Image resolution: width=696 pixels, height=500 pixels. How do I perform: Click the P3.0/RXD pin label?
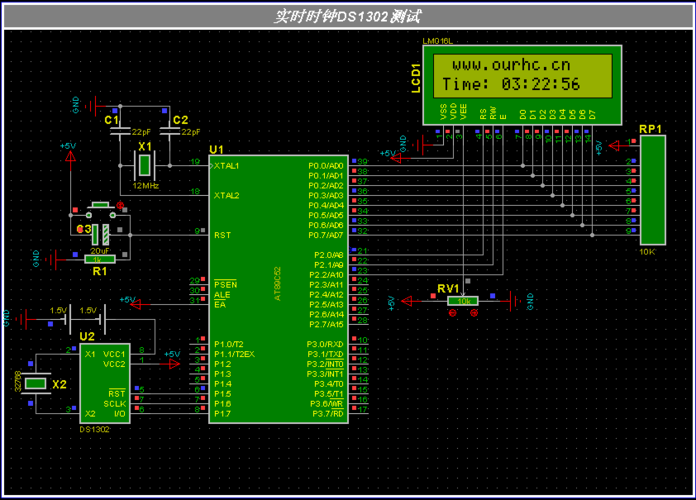coord(325,344)
